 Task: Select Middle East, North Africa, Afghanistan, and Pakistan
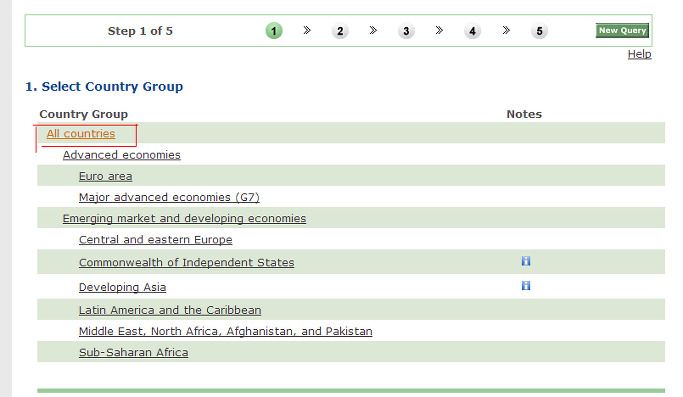click(226, 332)
